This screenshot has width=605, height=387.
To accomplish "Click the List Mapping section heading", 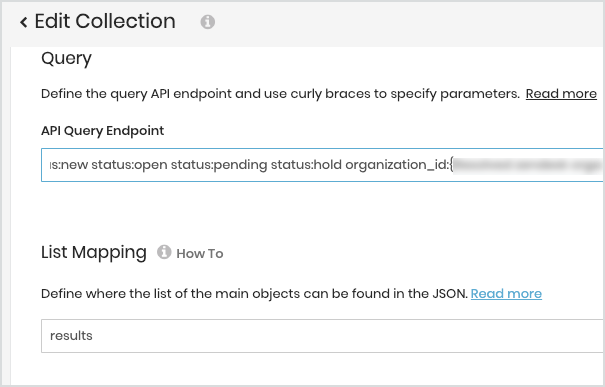I will (94, 252).
